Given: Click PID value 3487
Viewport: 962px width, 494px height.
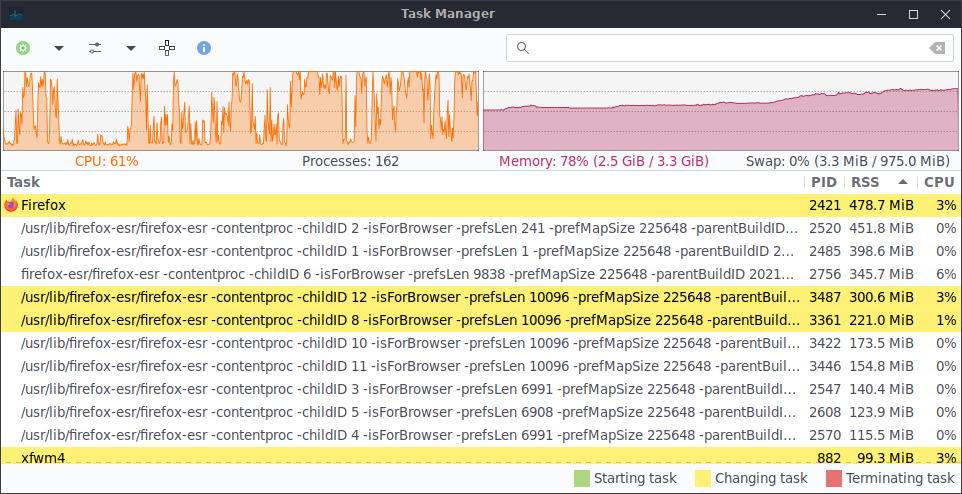Looking at the screenshot, I should (x=823, y=298).
